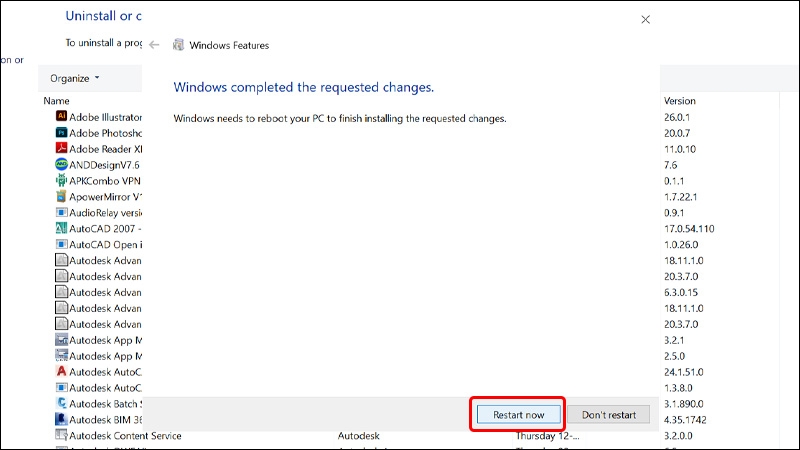800x450 pixels.
Task: Select the Adobe Illustrator icon
Action: coord(61,116)
